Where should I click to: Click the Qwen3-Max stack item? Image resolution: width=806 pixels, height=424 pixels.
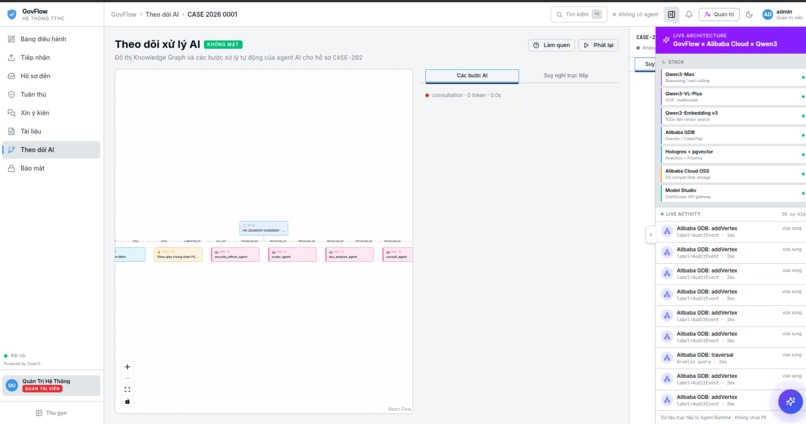coord(733,78)
